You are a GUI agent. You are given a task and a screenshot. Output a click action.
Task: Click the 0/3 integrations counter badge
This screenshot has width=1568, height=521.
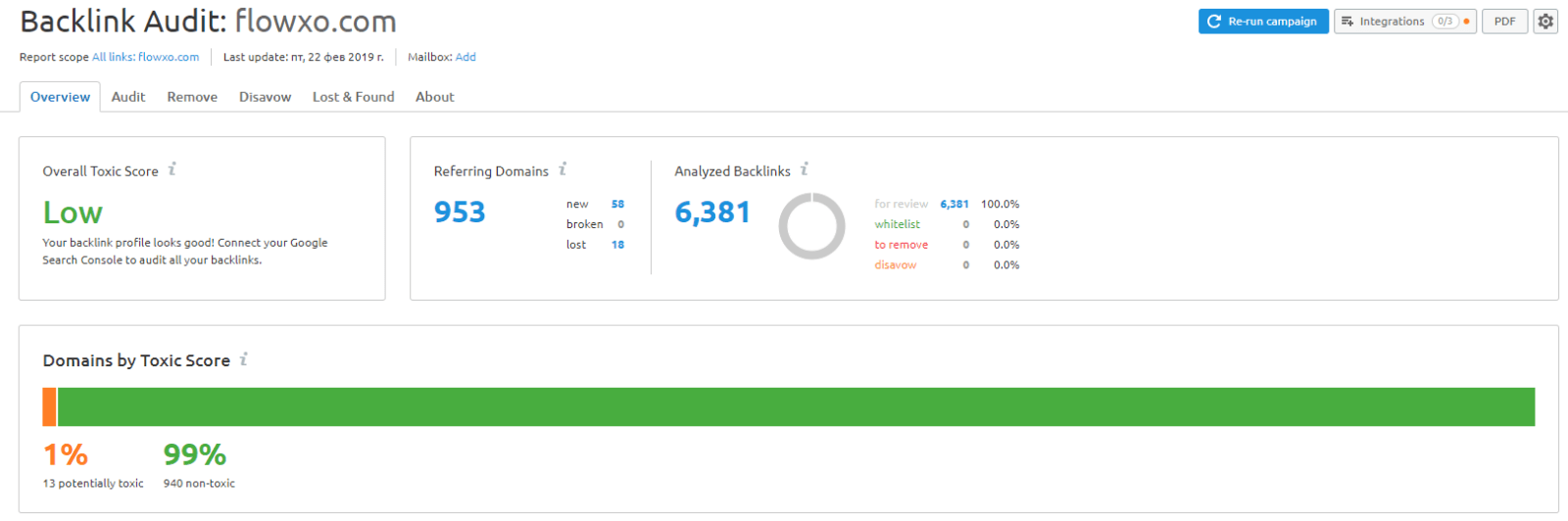tap(1445, 22)
